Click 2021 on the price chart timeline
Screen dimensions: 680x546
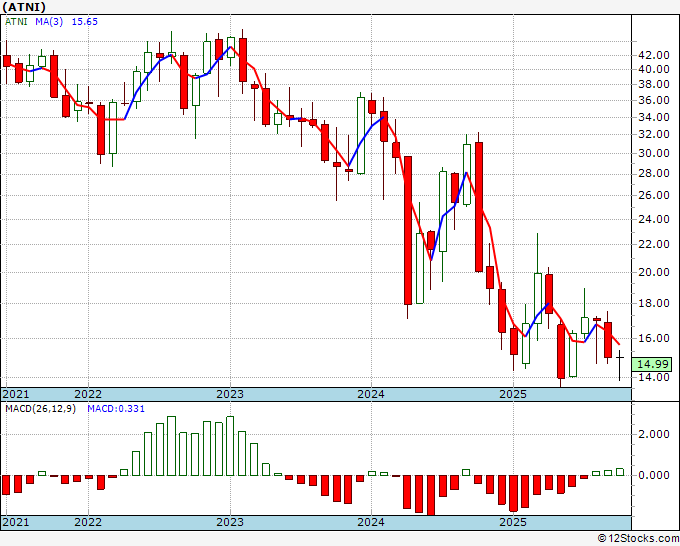pyautogui.click(x=16, y=394)
